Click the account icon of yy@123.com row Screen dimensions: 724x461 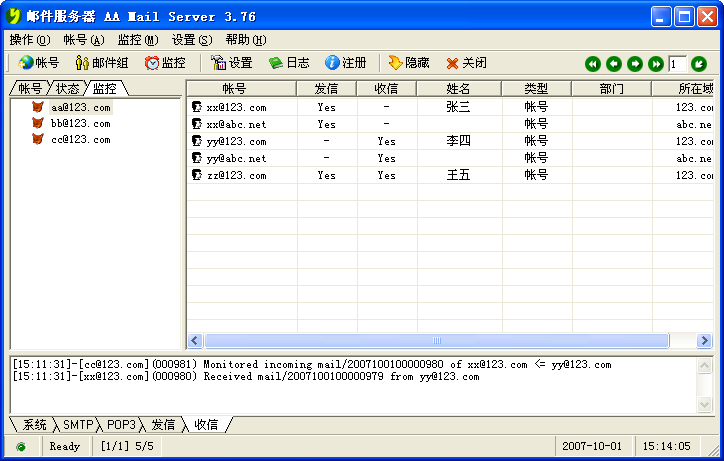197,141
